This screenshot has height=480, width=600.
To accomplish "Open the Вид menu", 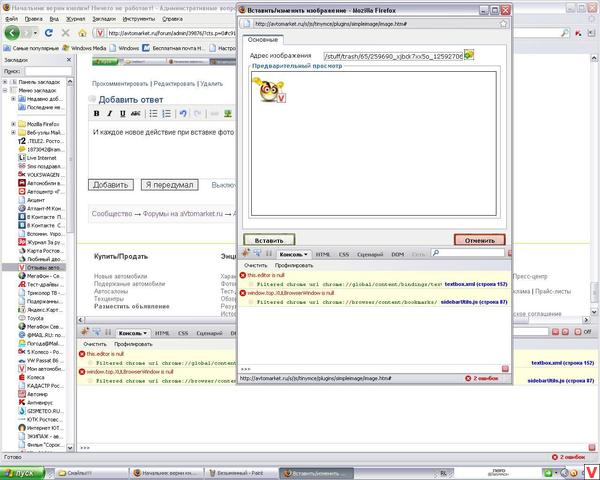I will click(54, 19).
